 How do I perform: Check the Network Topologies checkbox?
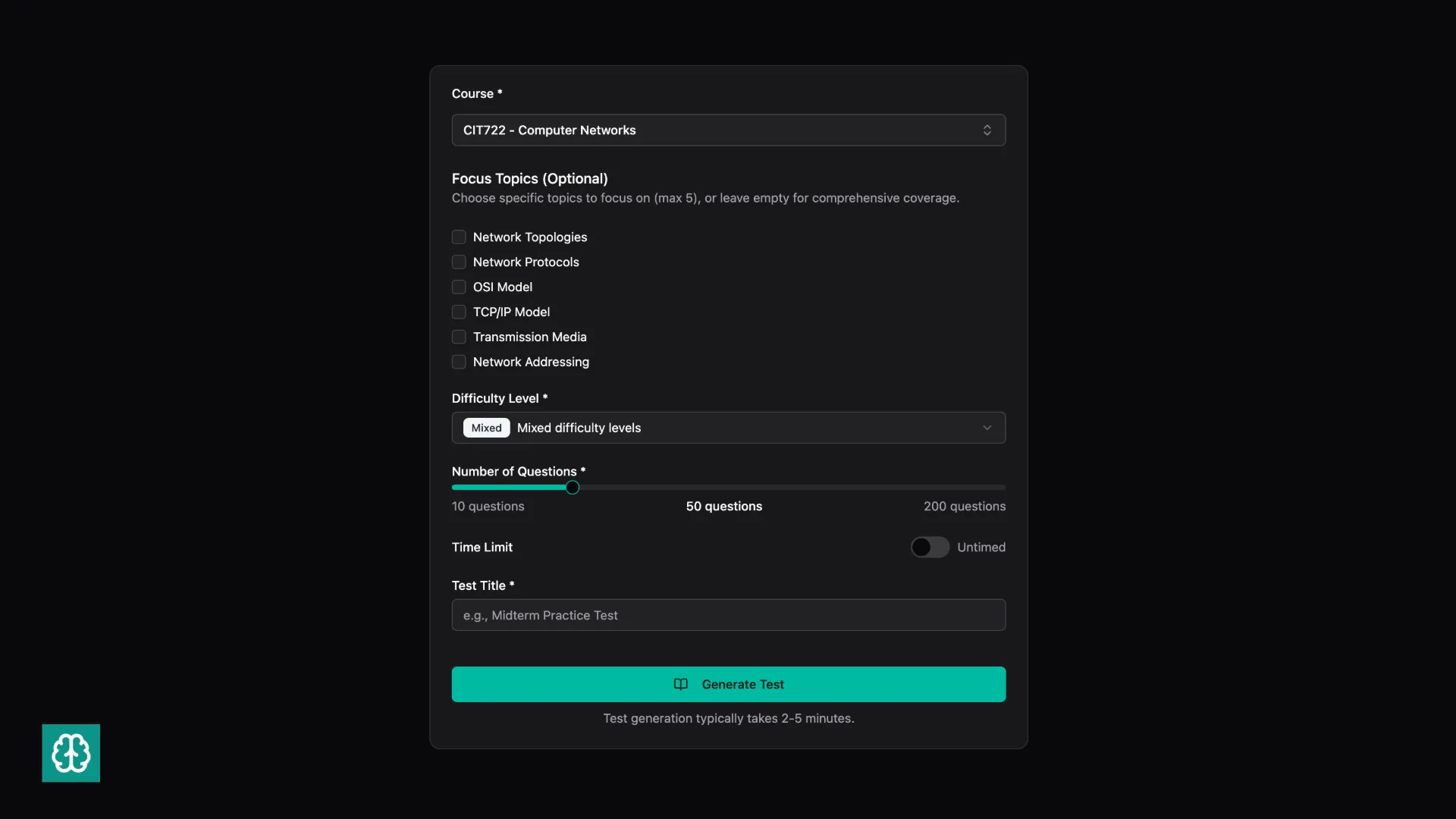459,237
